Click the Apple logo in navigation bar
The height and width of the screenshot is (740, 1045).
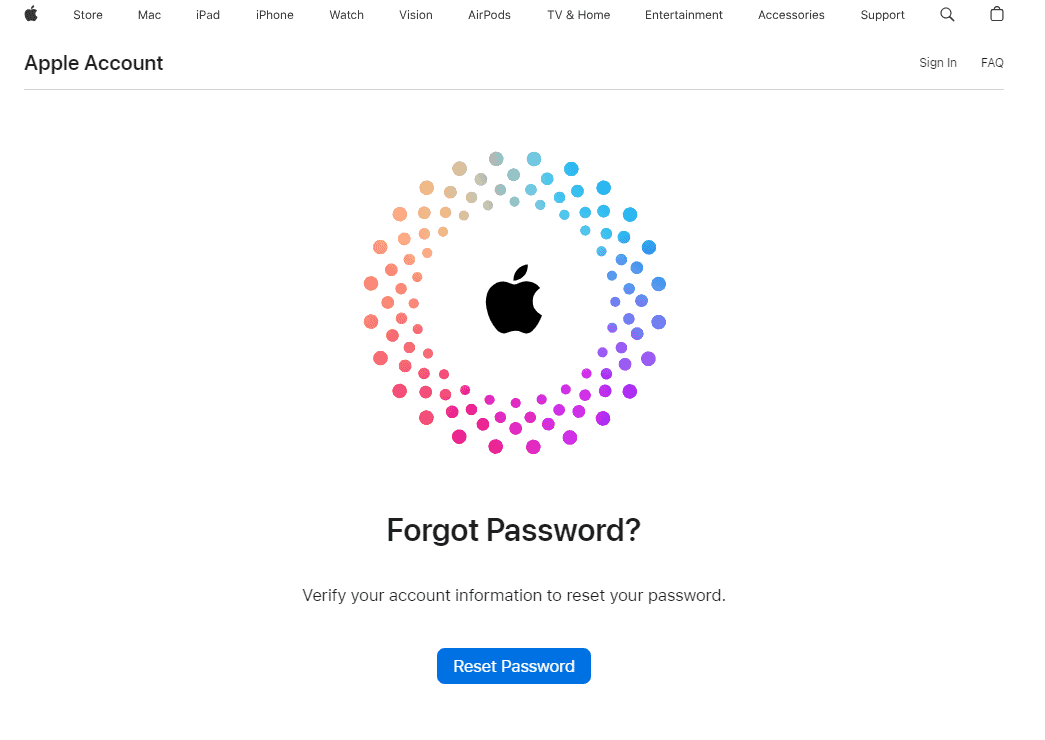pos(31,14)
